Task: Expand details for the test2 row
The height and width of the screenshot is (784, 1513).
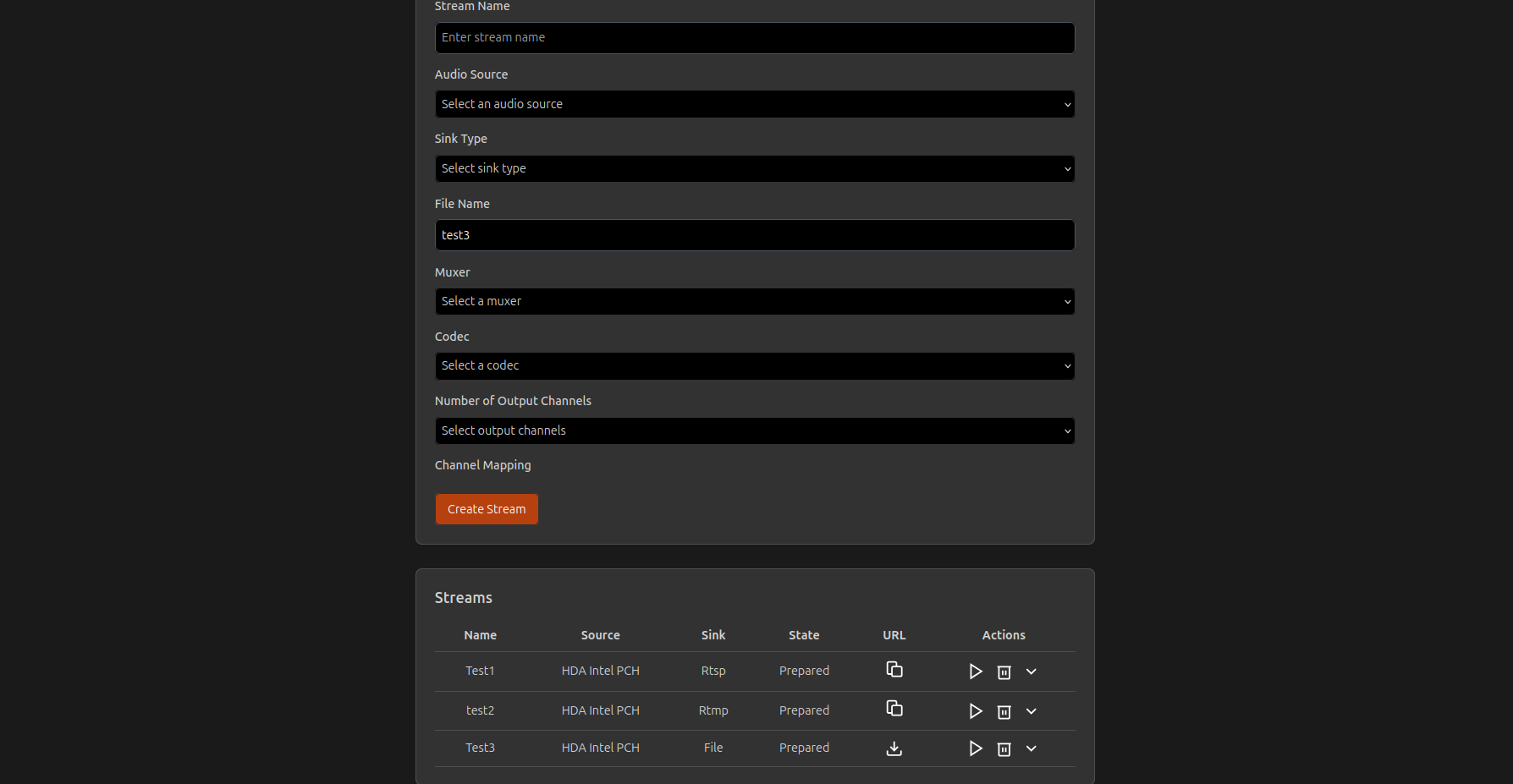Action: (x=1031, y=711)
